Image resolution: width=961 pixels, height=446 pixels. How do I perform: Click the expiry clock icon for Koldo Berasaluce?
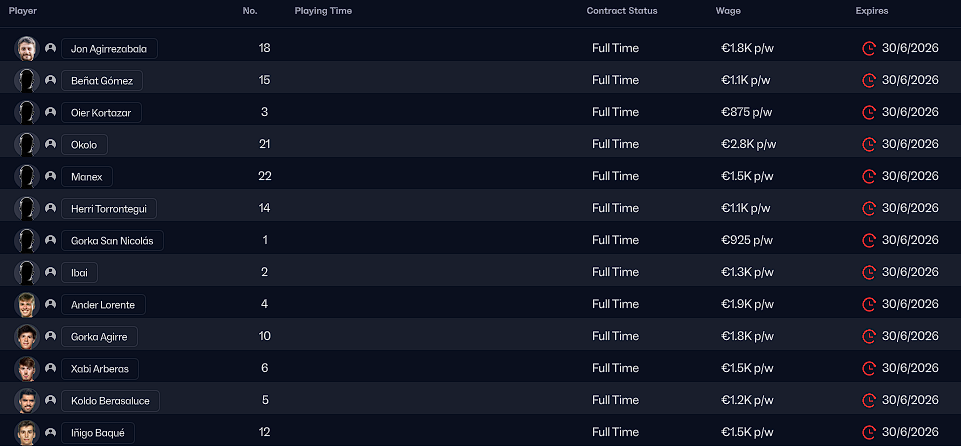868,400
